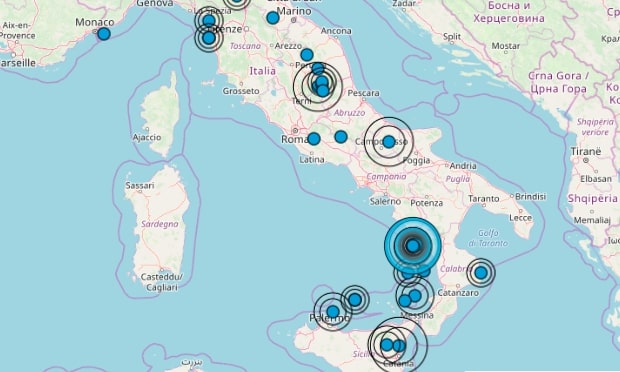This screenshot has width=620, height=372.
Task: Click the map marker nearest Perugia
Action: pyautogui.click(x=318, y=69)
